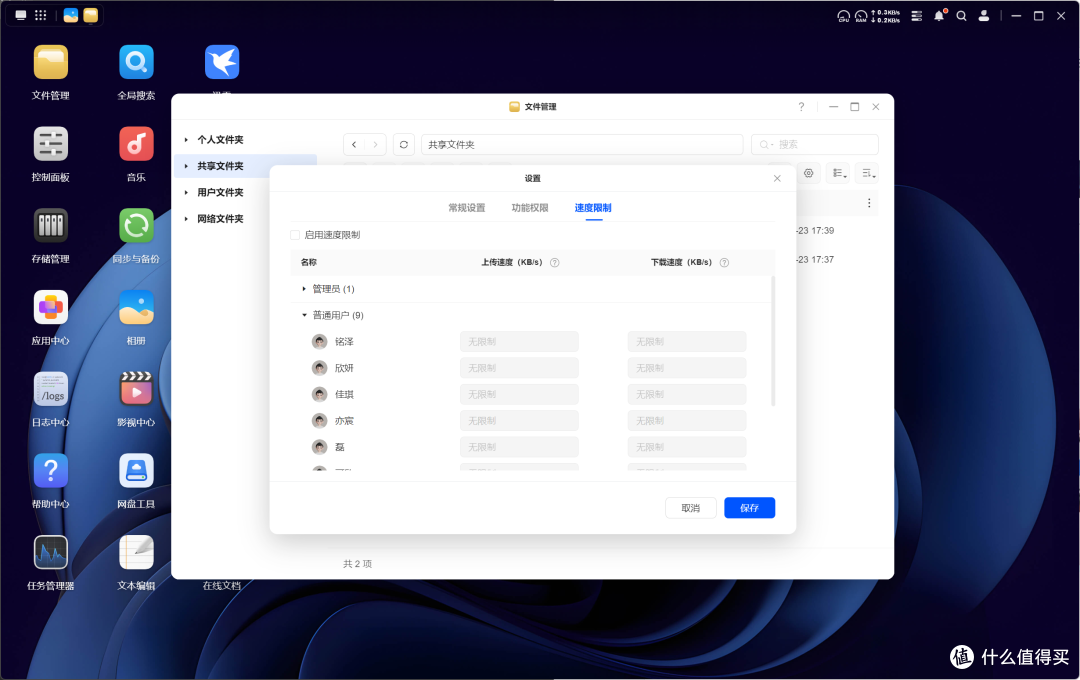Select the 速度限制 tab
Image resolution: width=1080 pixels, height=680 pixels.
tap(593, 207)
